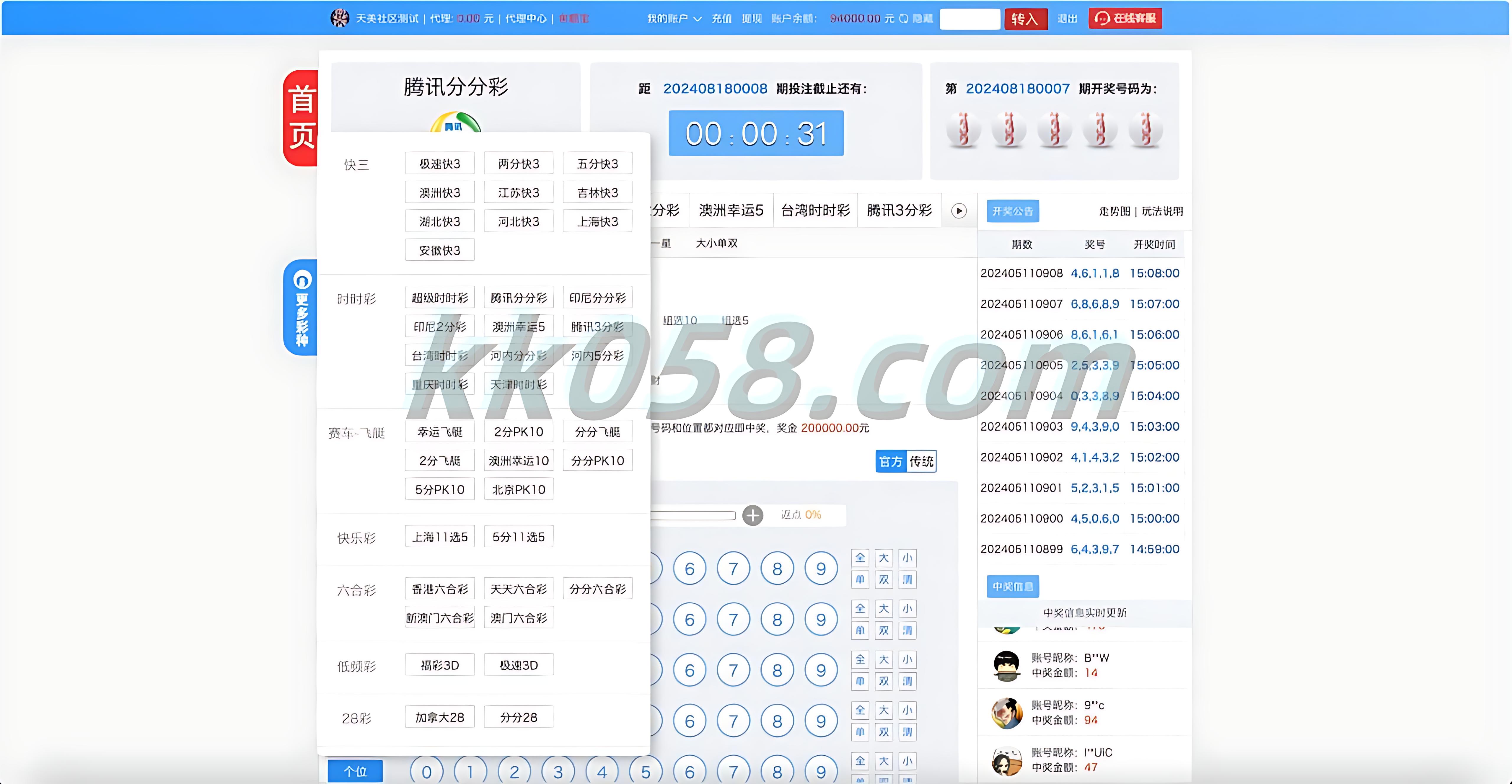Open online customer service (在线客服)

pyautogui.click(x=1125, y=18)
